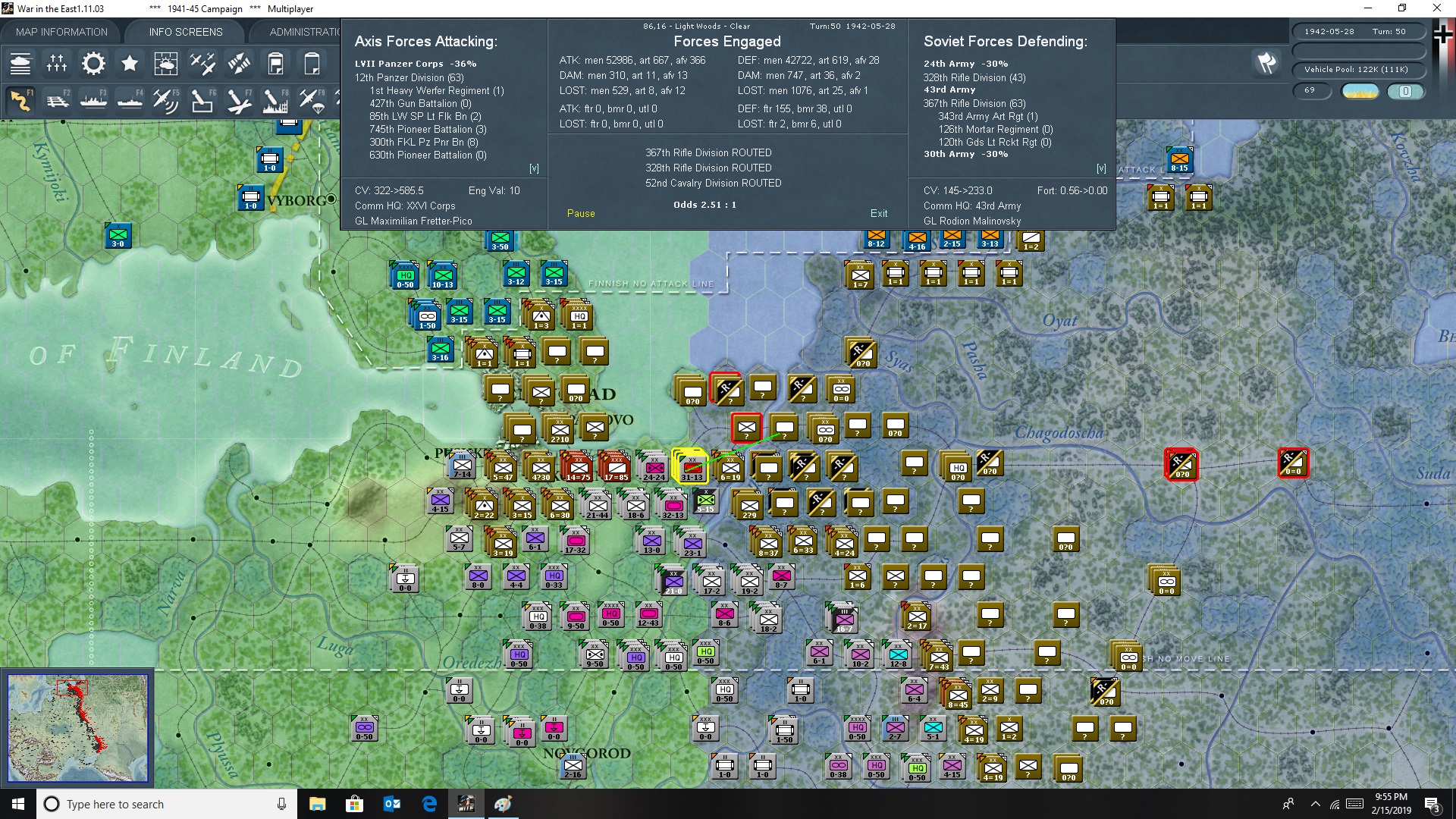Click the taskbar search box
This screenshot has width=1456, height=819.
[x=167, y=804]
